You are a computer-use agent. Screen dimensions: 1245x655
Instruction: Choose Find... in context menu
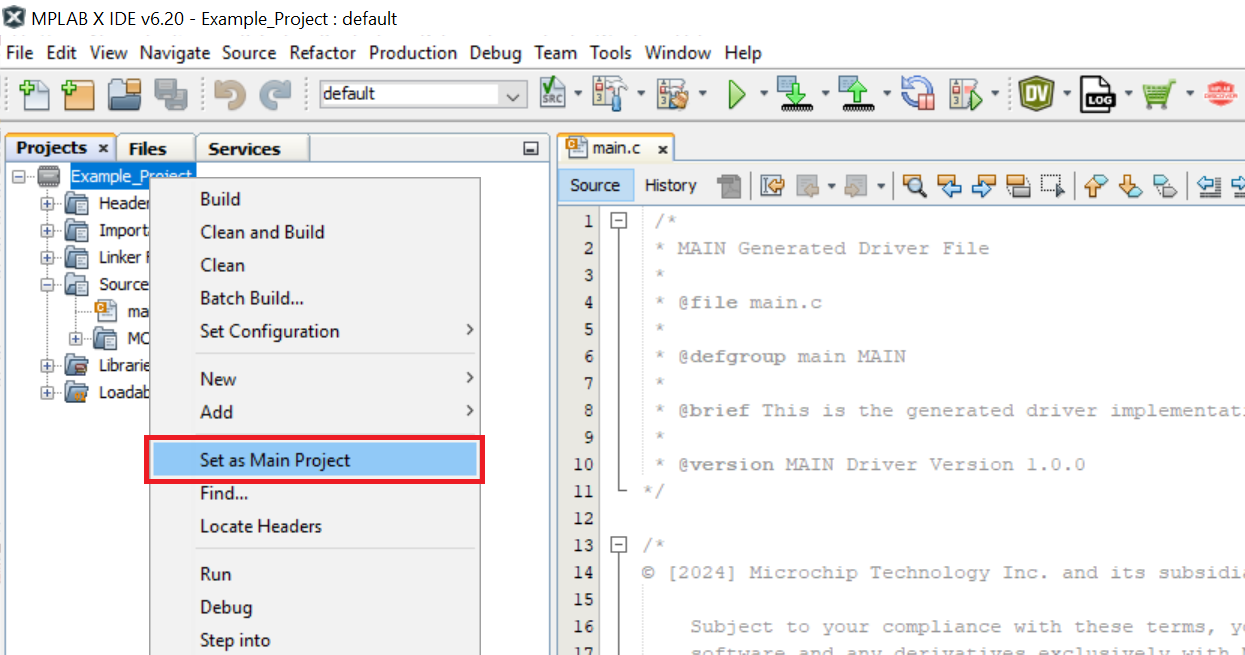314,493
